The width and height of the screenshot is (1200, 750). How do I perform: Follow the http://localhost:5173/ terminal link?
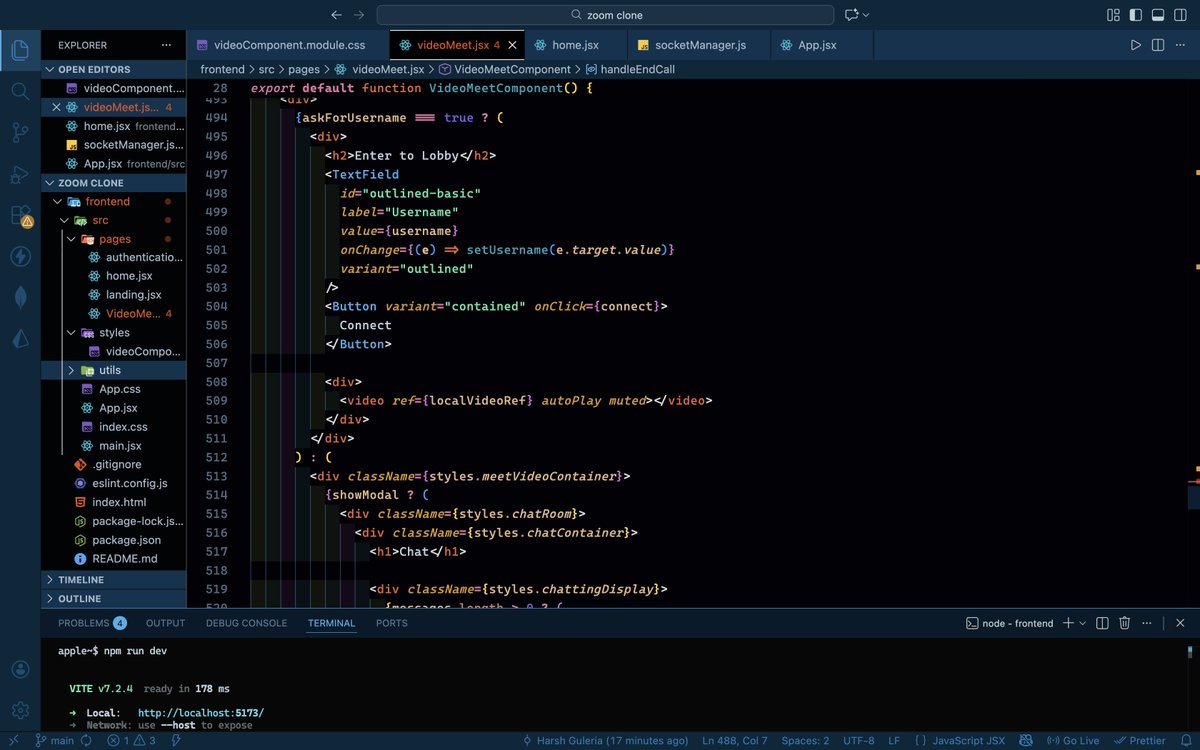201,713
